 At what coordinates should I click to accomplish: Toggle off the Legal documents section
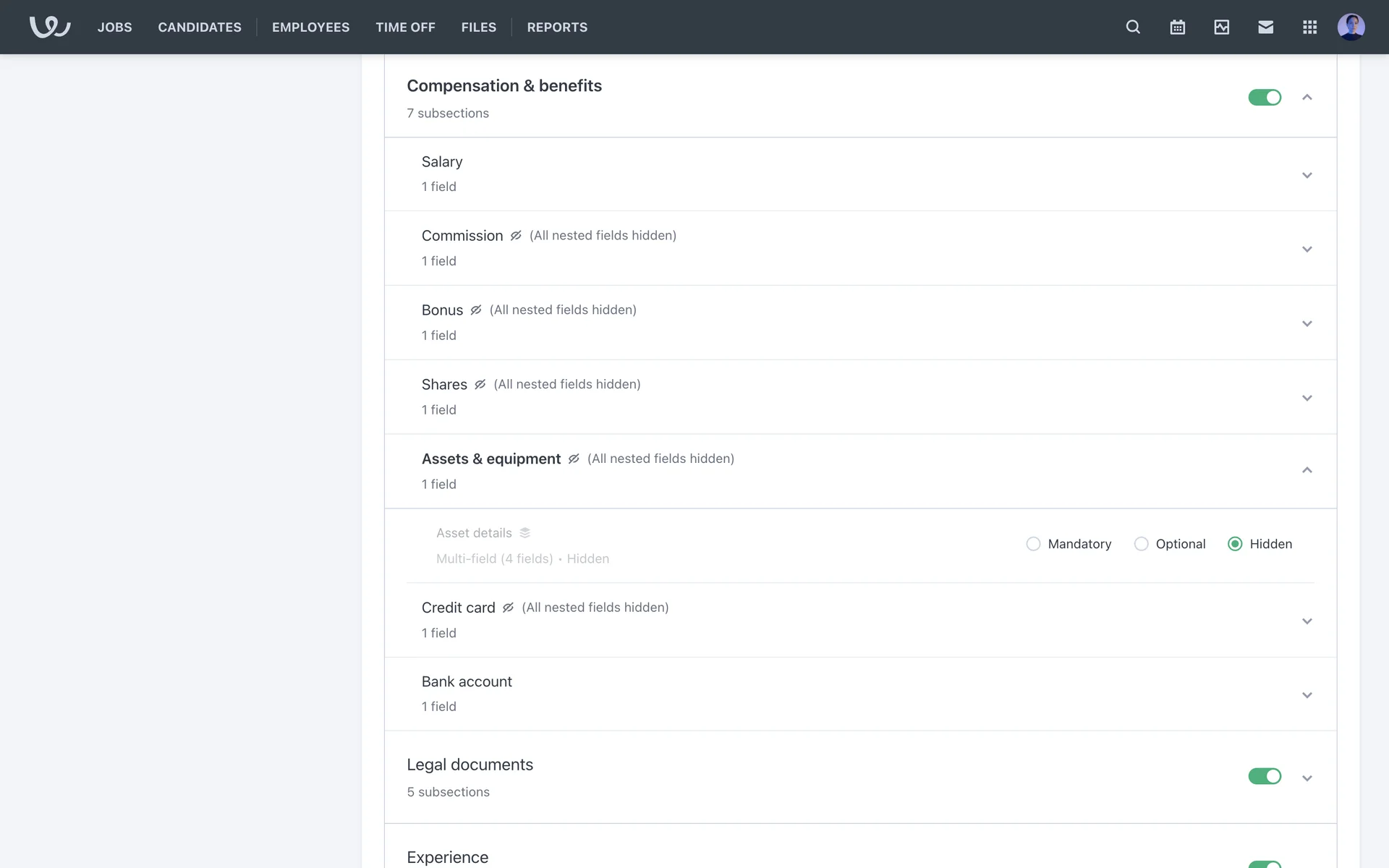[x=1264, y=776]
